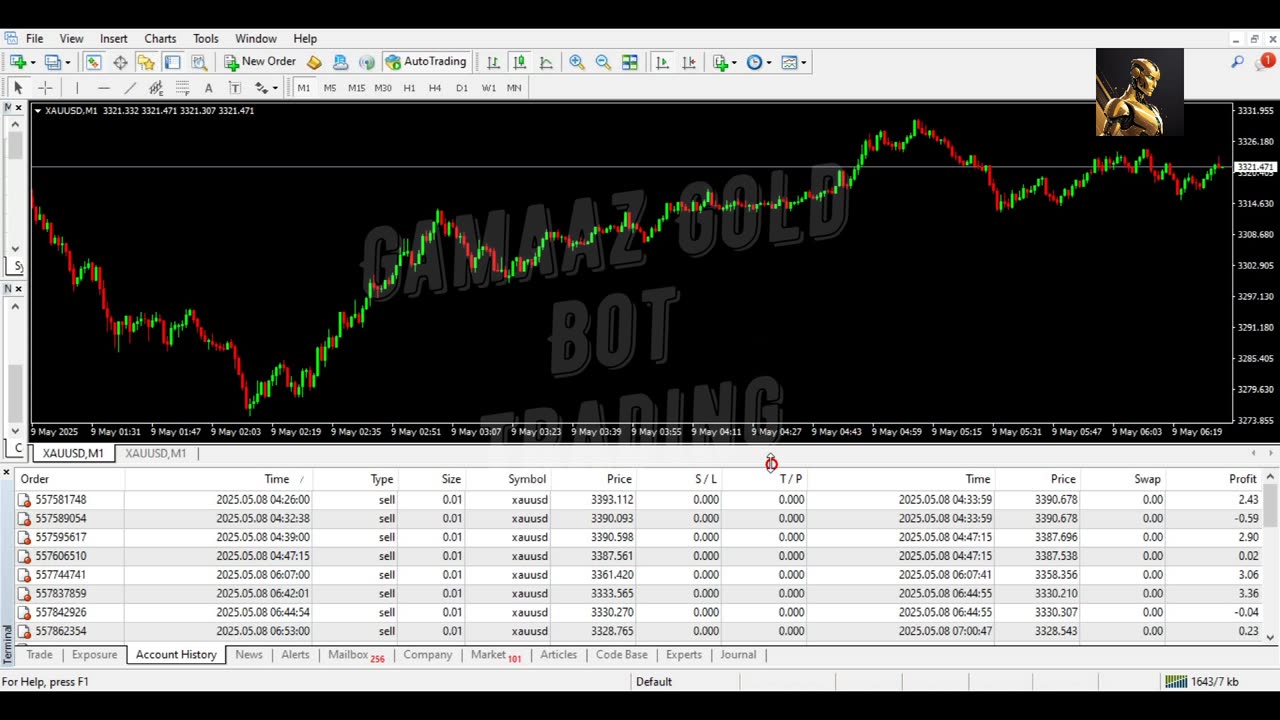Screen dimensions: 1280x720
Task: Click the Templates icon
Action: coord(789,62)
